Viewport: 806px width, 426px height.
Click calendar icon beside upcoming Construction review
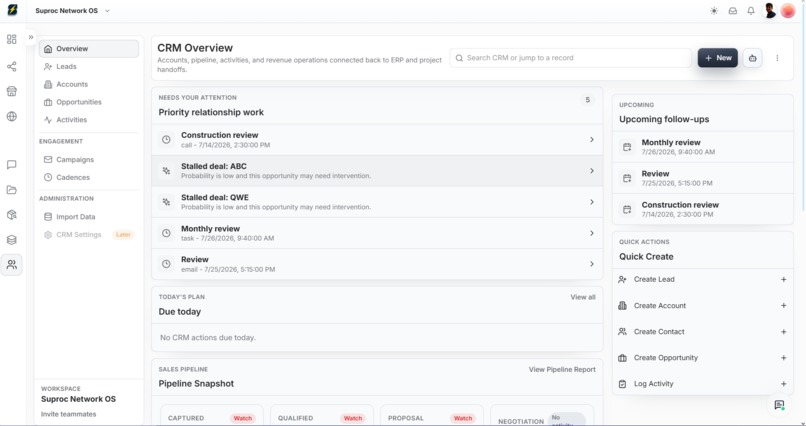tap(627, 210)
